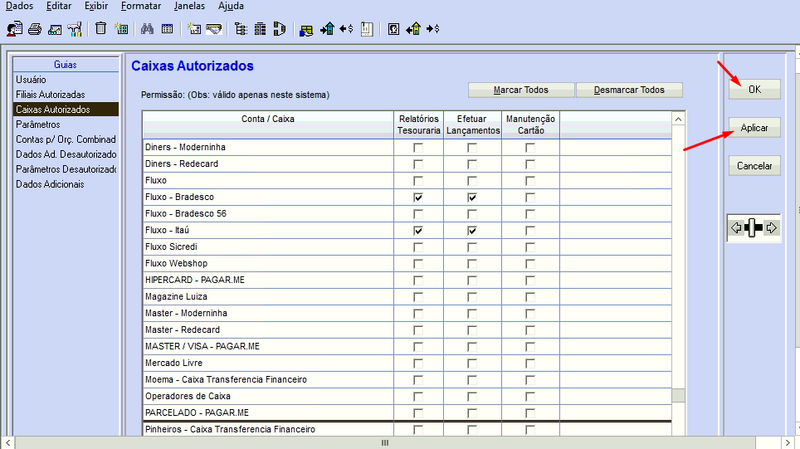Check Efetuar Lançamentos for Mercado Livre
The width and height of the screenshot is (800, 449).
point(472,363)
